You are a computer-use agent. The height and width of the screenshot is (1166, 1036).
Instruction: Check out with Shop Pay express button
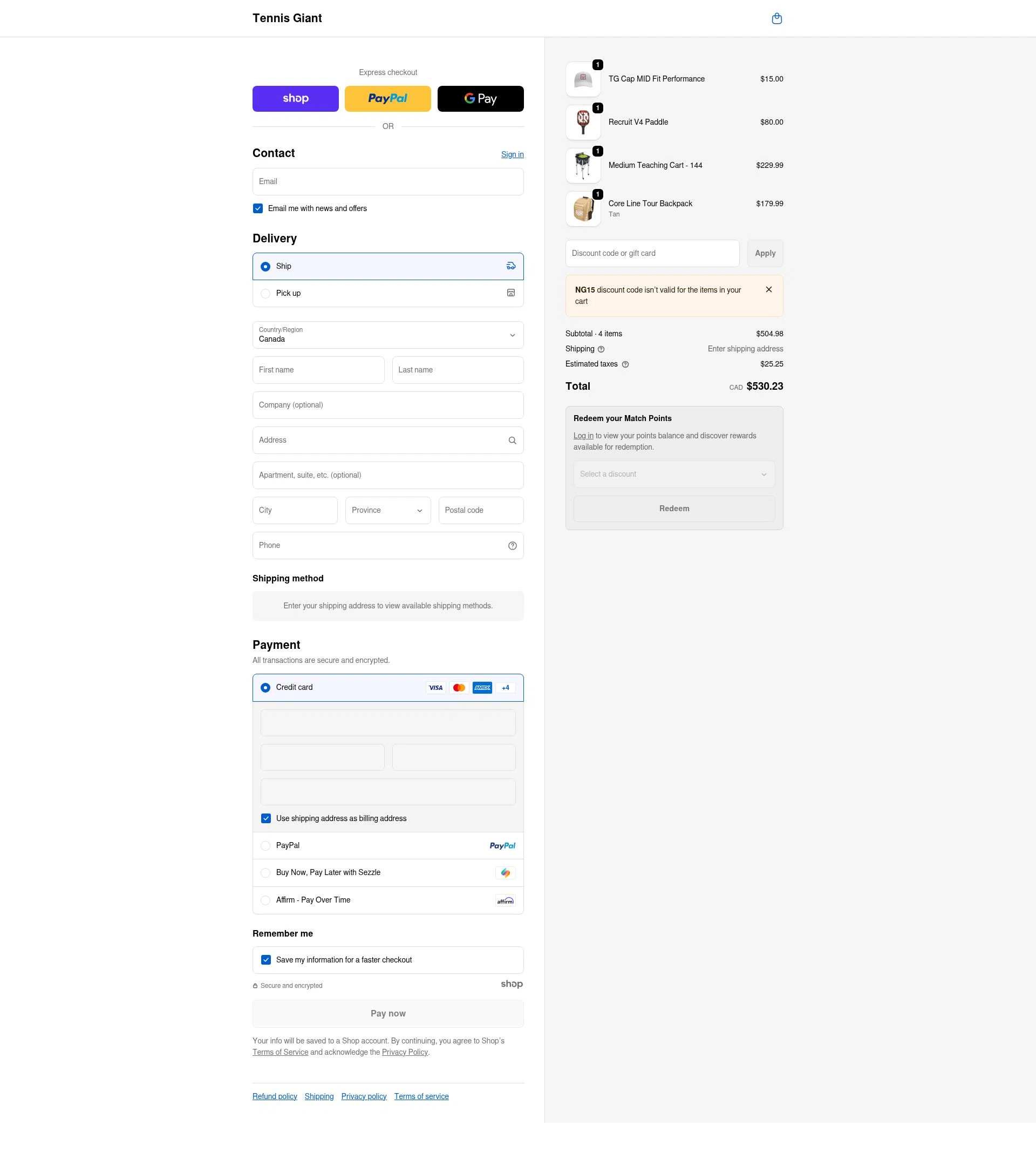[295, 98]
